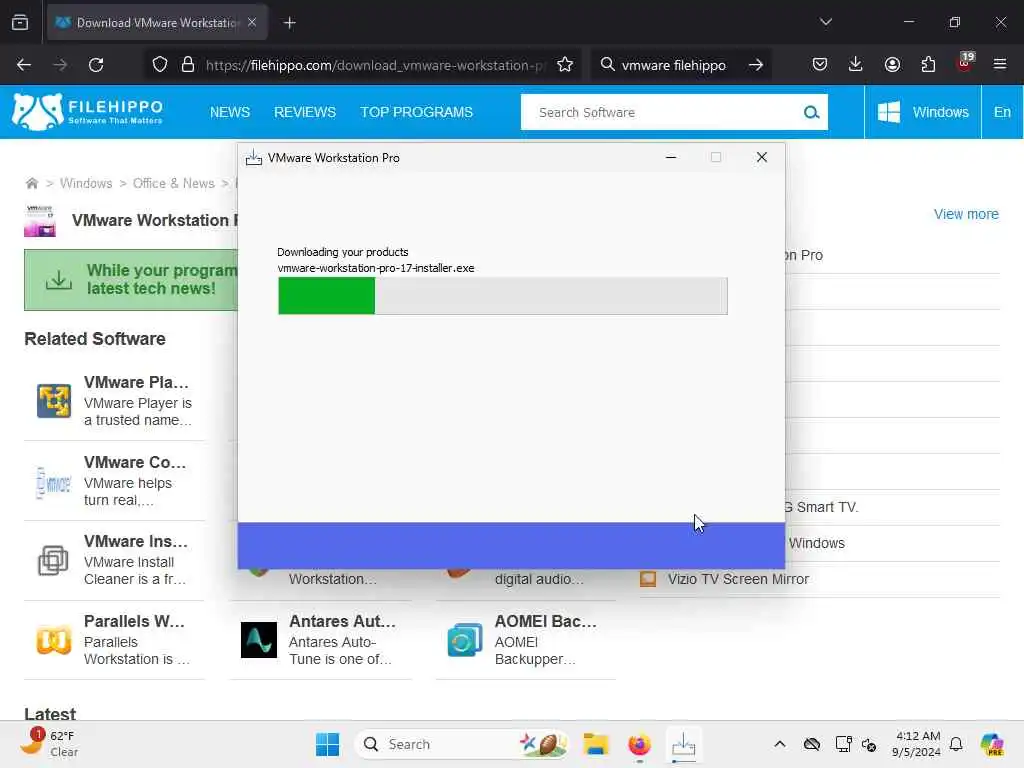The width and height of the screenshot is (1024, 768).
Task: Minimize the VMware Workstation Pro installer window
Action: point(671,157)
